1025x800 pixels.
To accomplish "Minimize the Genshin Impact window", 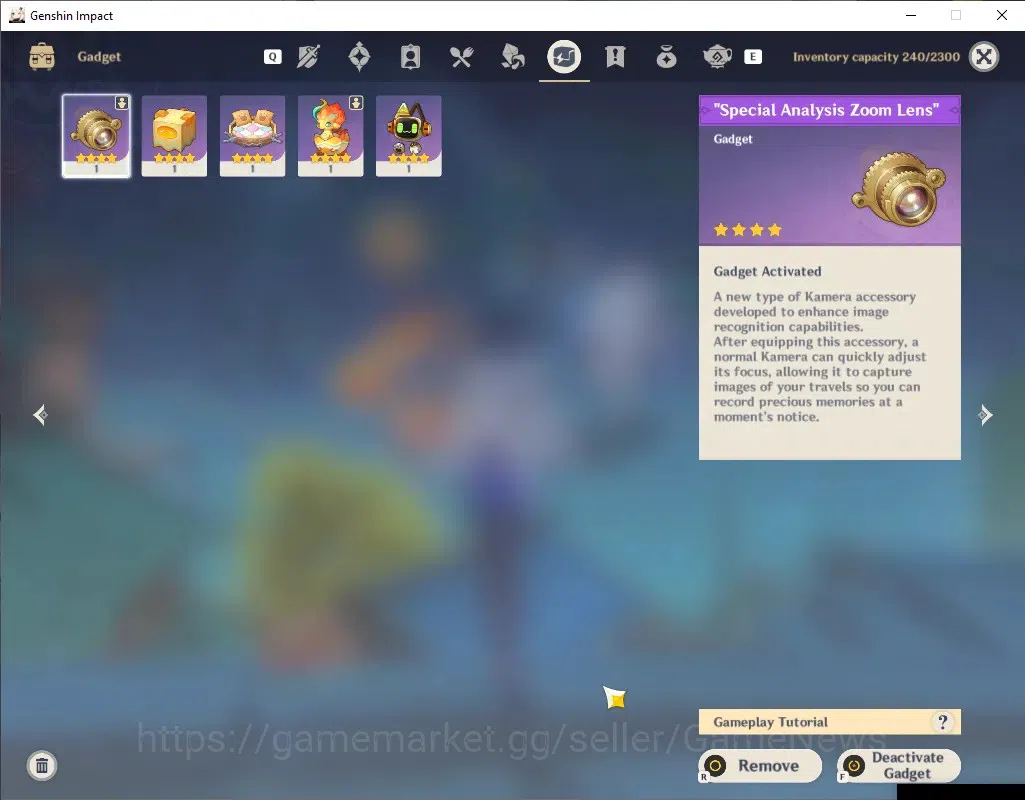I will tap(911, 15).
